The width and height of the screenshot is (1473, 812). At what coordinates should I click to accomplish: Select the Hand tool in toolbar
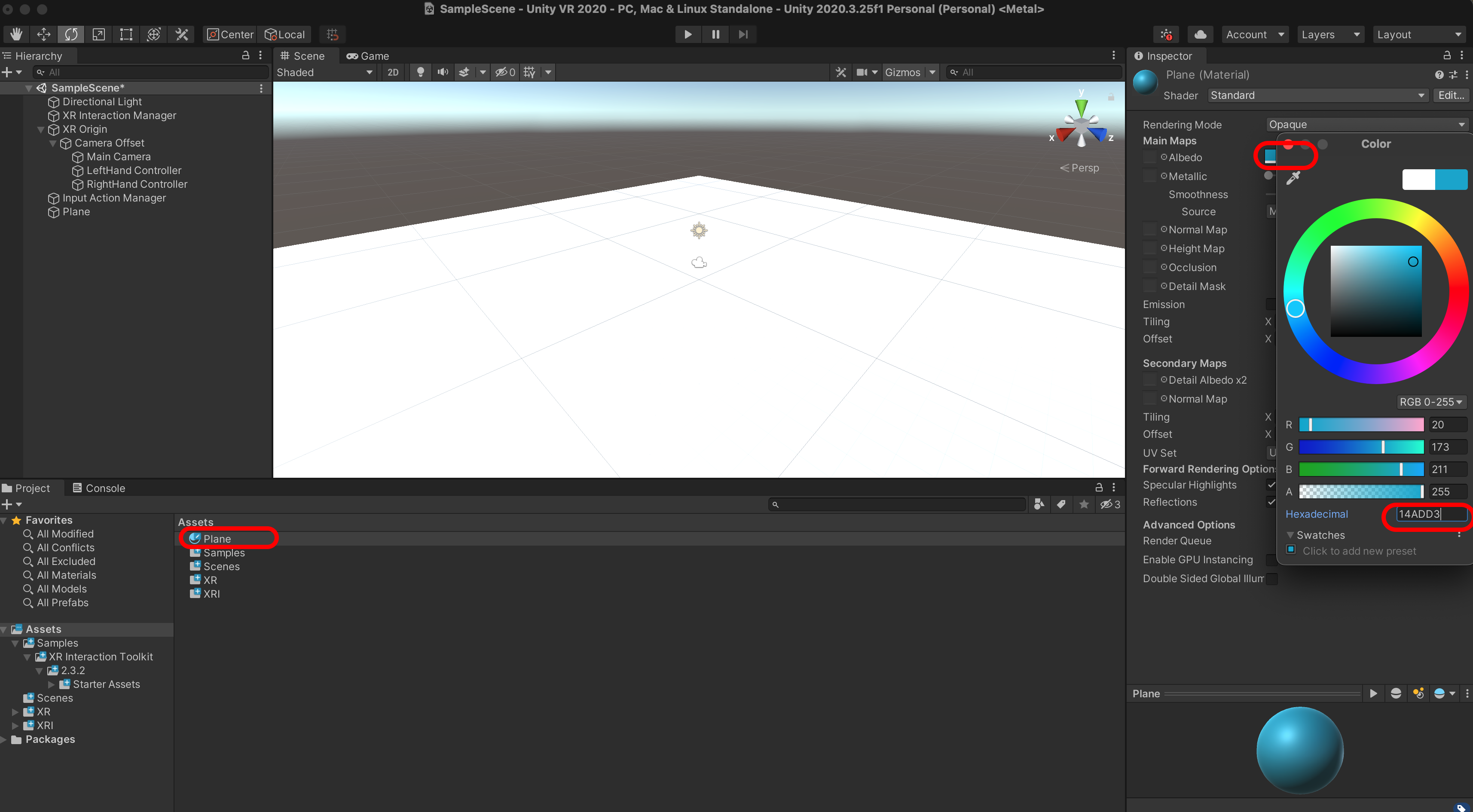16,34
